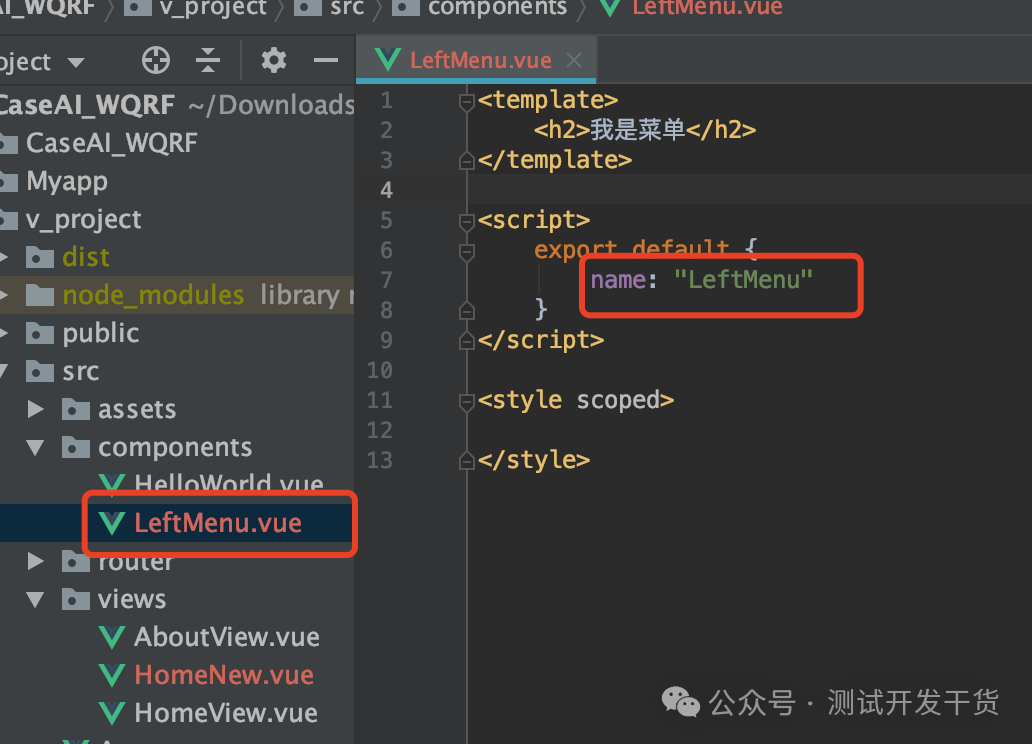Click the <style scoped> tag text
The height and width of the screenshot is (744, 1032).
click(x=576, y=400)
